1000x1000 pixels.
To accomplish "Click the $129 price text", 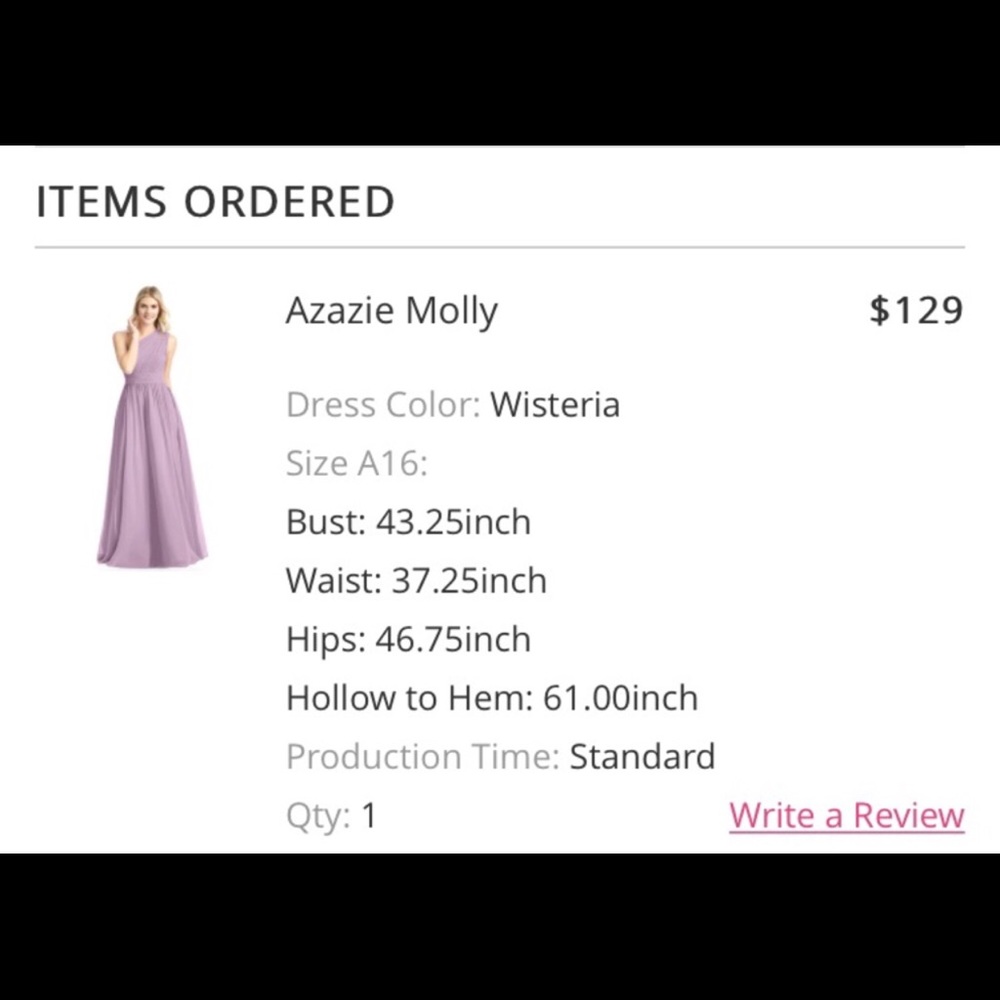I will (x=916, y=310).
